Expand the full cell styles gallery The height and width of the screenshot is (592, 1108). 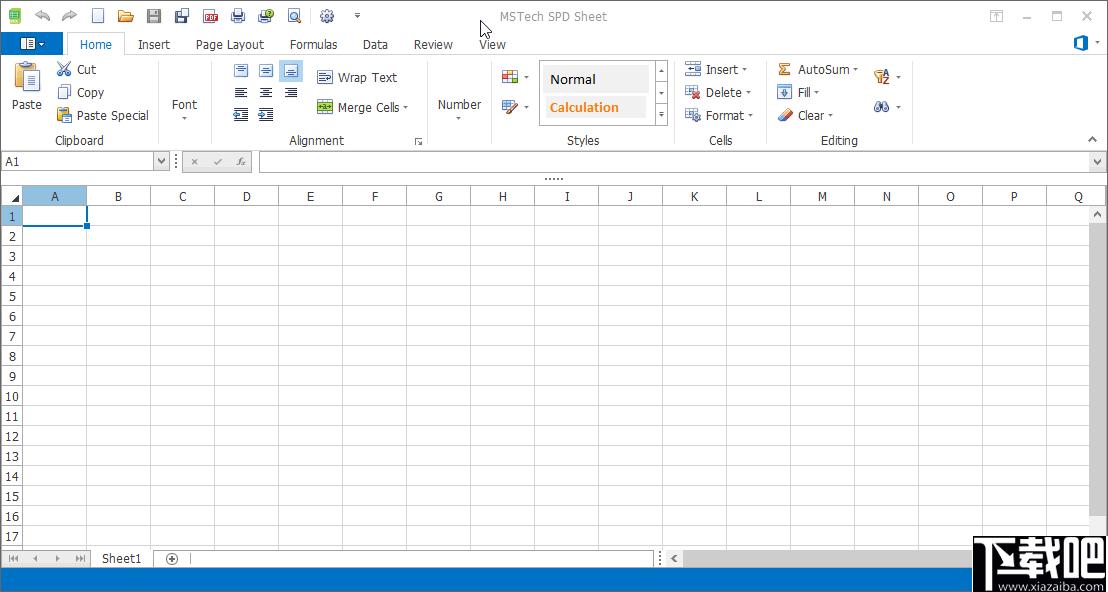coord(661,114)
